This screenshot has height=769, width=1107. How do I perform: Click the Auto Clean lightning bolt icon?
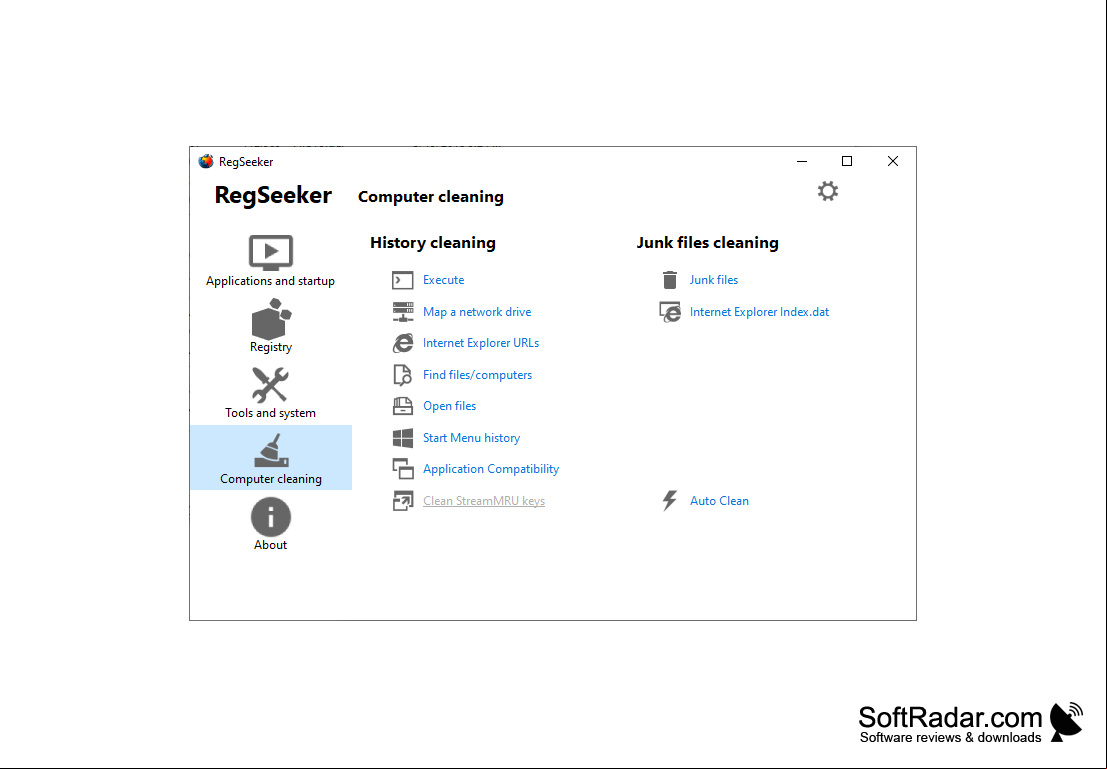point(669,501)
